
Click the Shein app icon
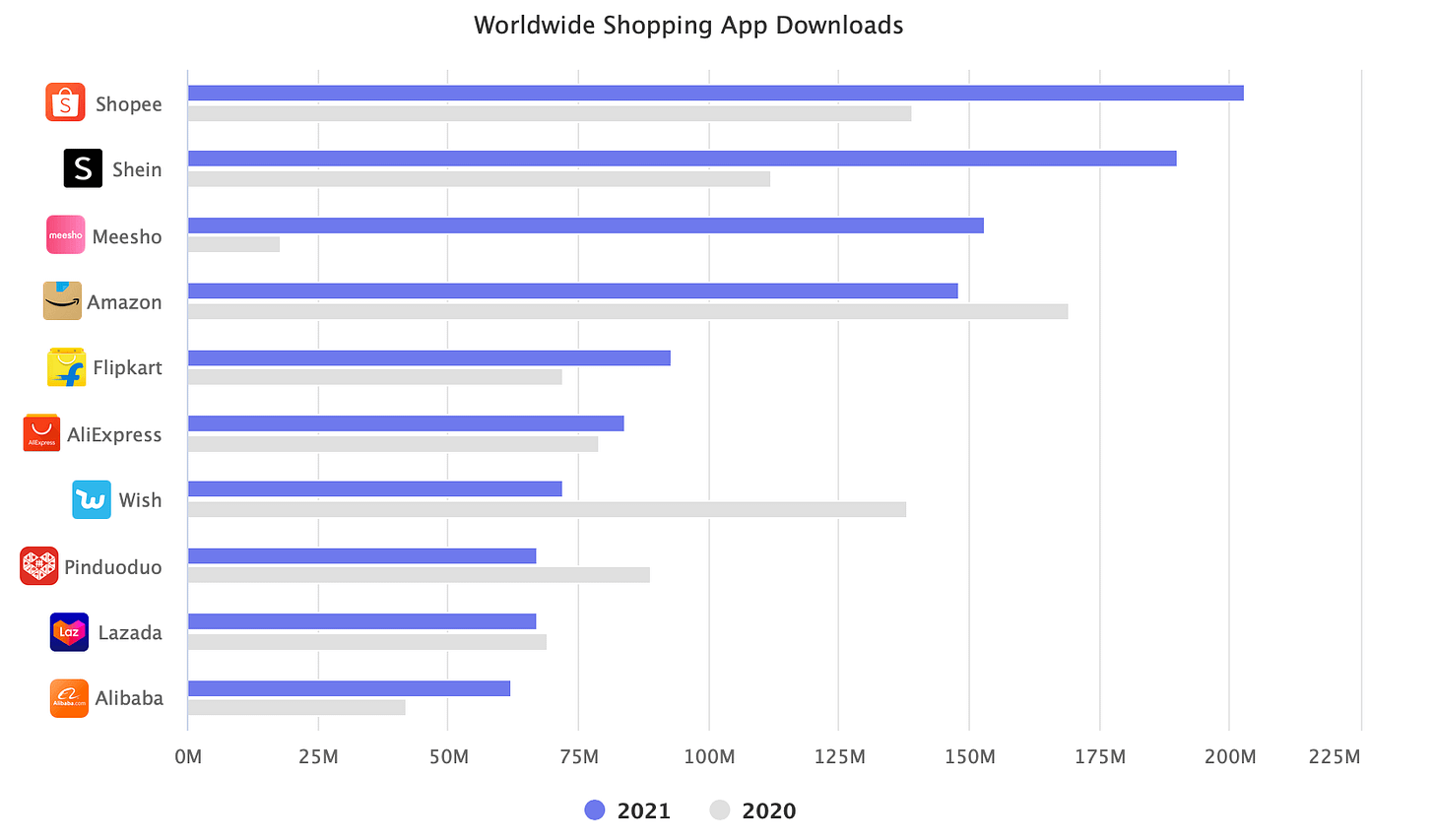click(x=83, y=168)
